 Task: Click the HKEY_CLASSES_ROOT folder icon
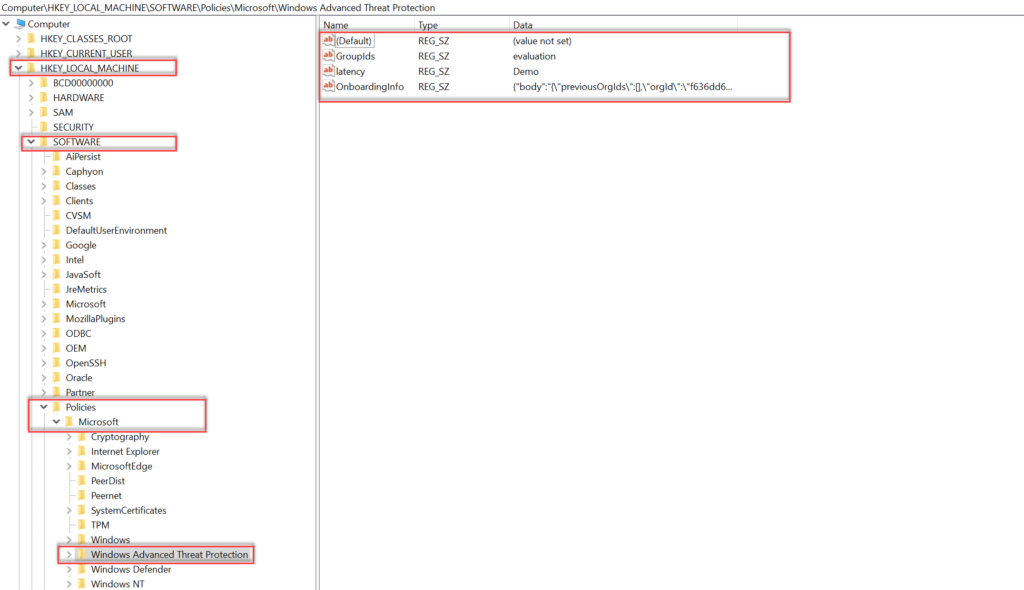click(31, 39)
